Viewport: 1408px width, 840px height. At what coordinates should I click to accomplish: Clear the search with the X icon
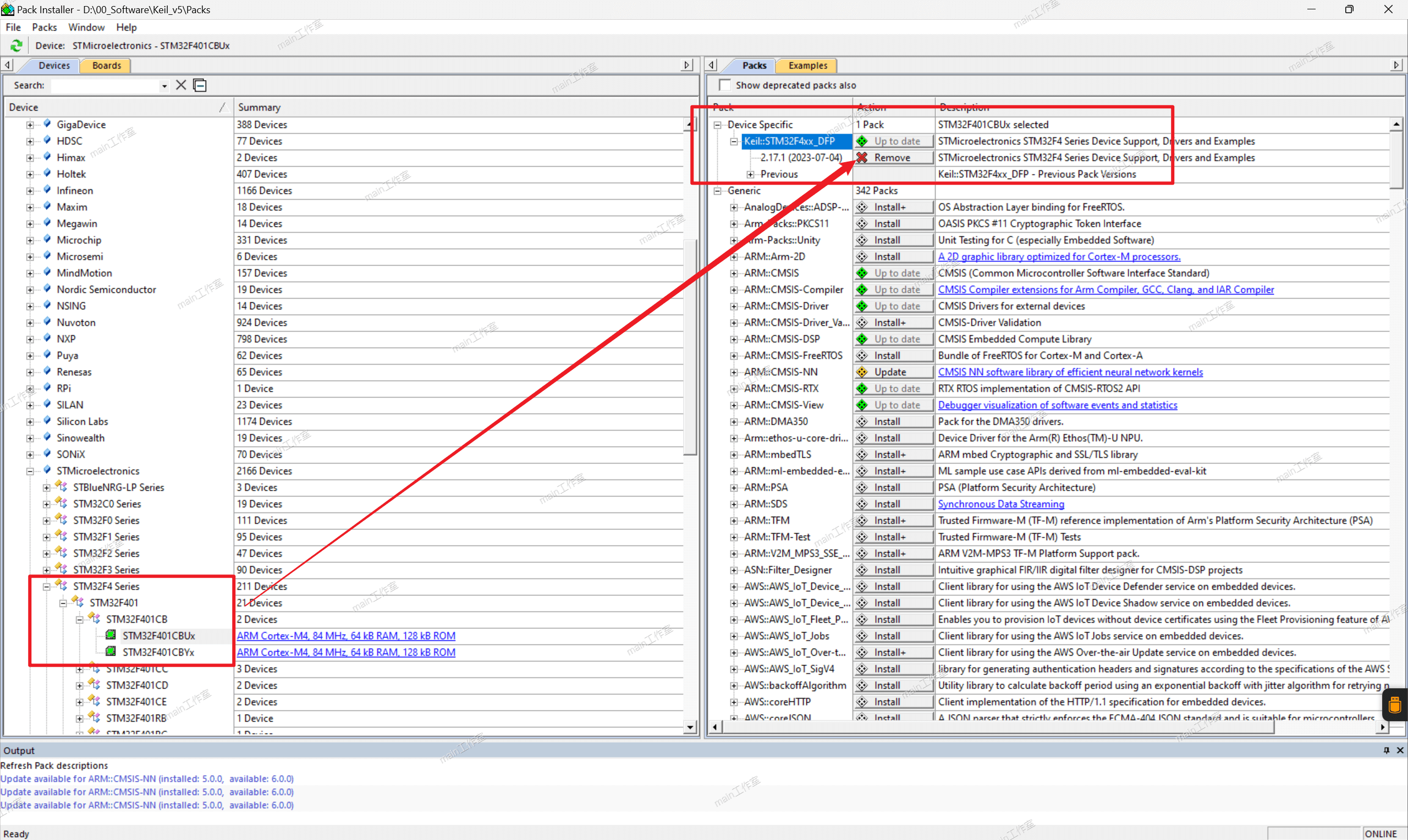click(181, 85)
